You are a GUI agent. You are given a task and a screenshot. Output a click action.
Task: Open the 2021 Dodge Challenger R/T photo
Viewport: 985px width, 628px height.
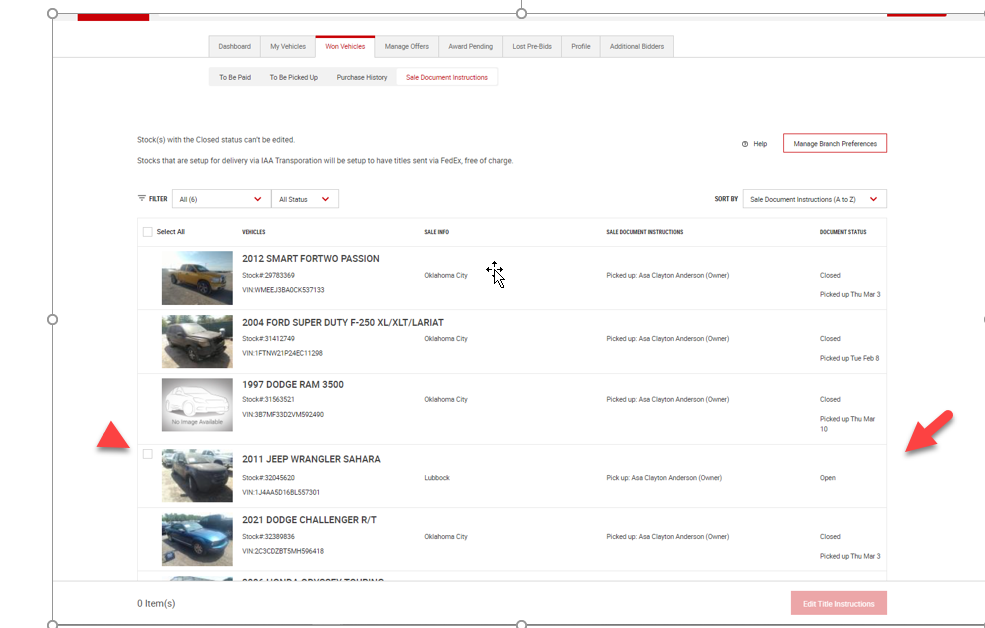[x=197, y=539]
